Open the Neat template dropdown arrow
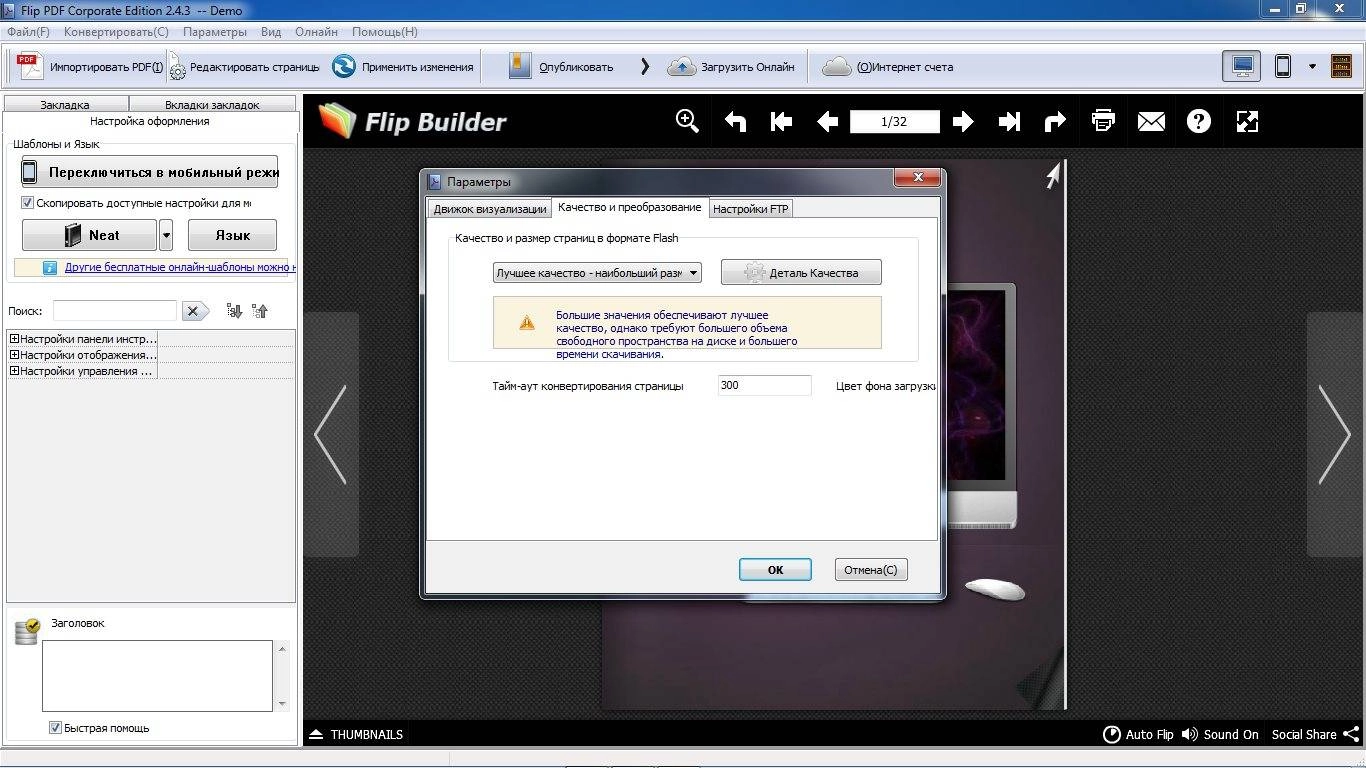The image size is (1366, 768). 166,235
